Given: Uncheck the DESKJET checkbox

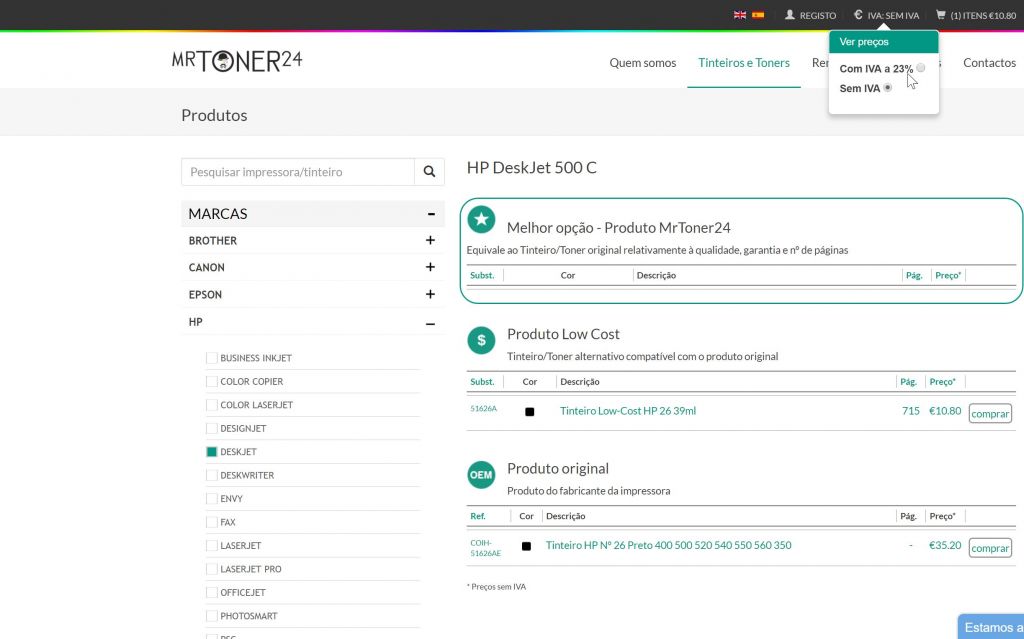Looking at the screenshot, I should point(212,452).
